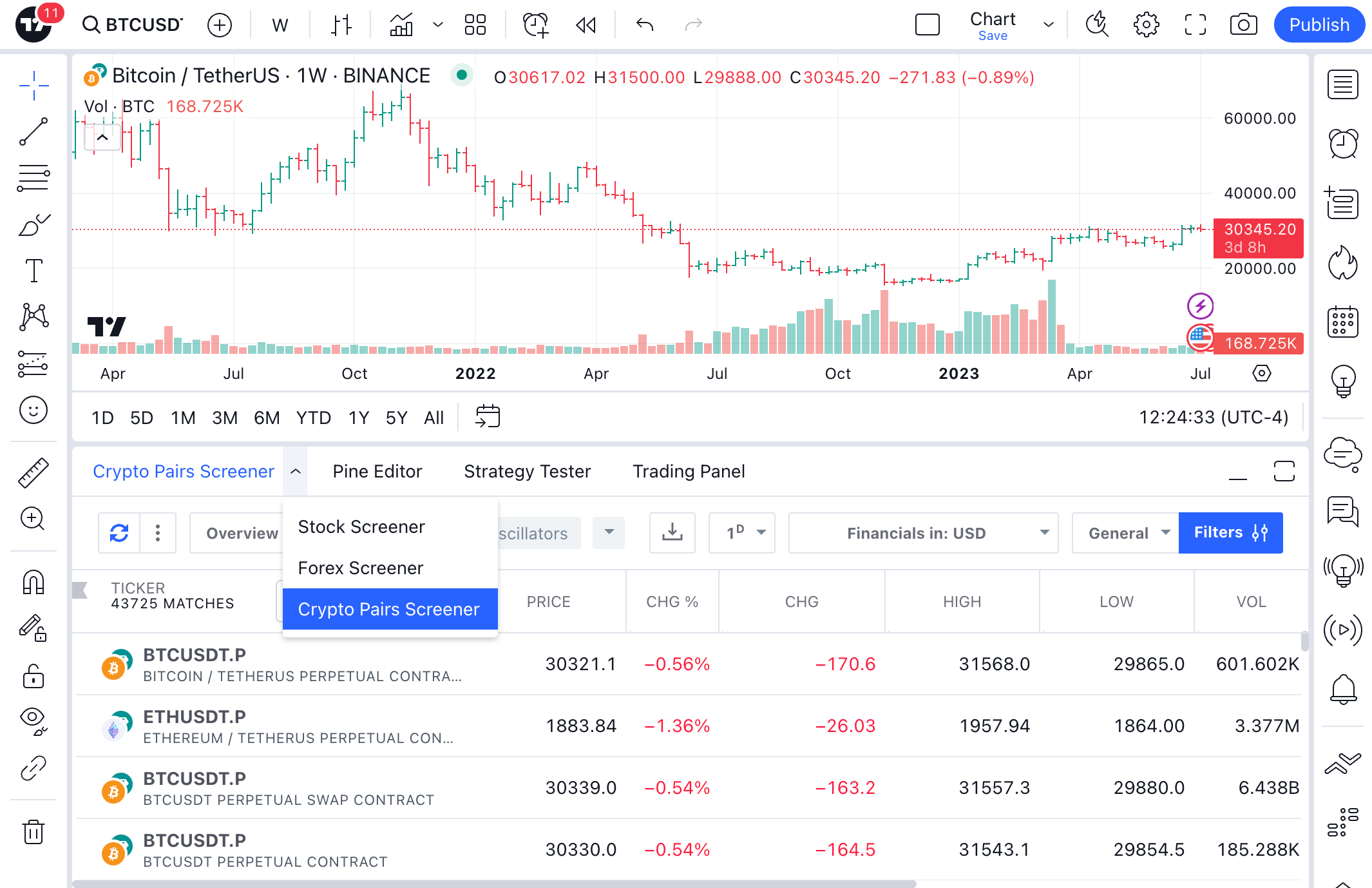Screen dimensions: 1372x888
Task: Toggle magnet mode for drawings
Action: [33, 582]
